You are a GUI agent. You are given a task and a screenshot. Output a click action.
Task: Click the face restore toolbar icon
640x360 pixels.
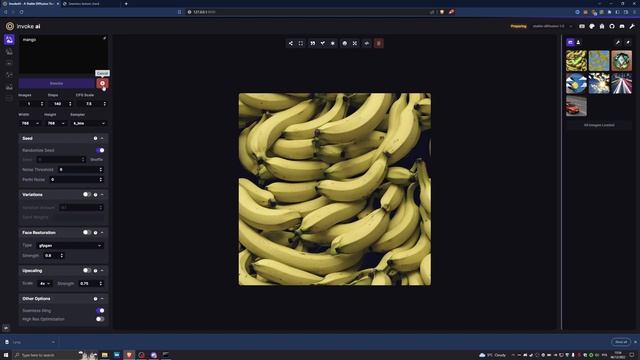344,43
